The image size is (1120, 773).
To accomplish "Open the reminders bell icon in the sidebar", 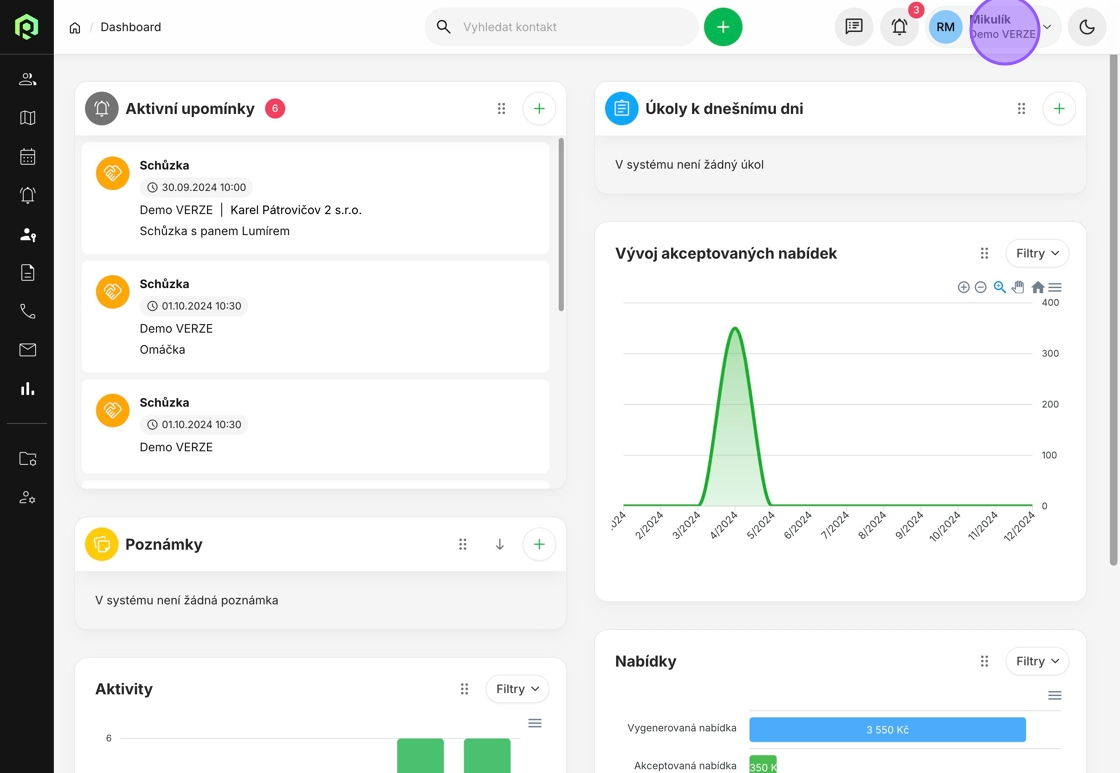I will point(27,195).
